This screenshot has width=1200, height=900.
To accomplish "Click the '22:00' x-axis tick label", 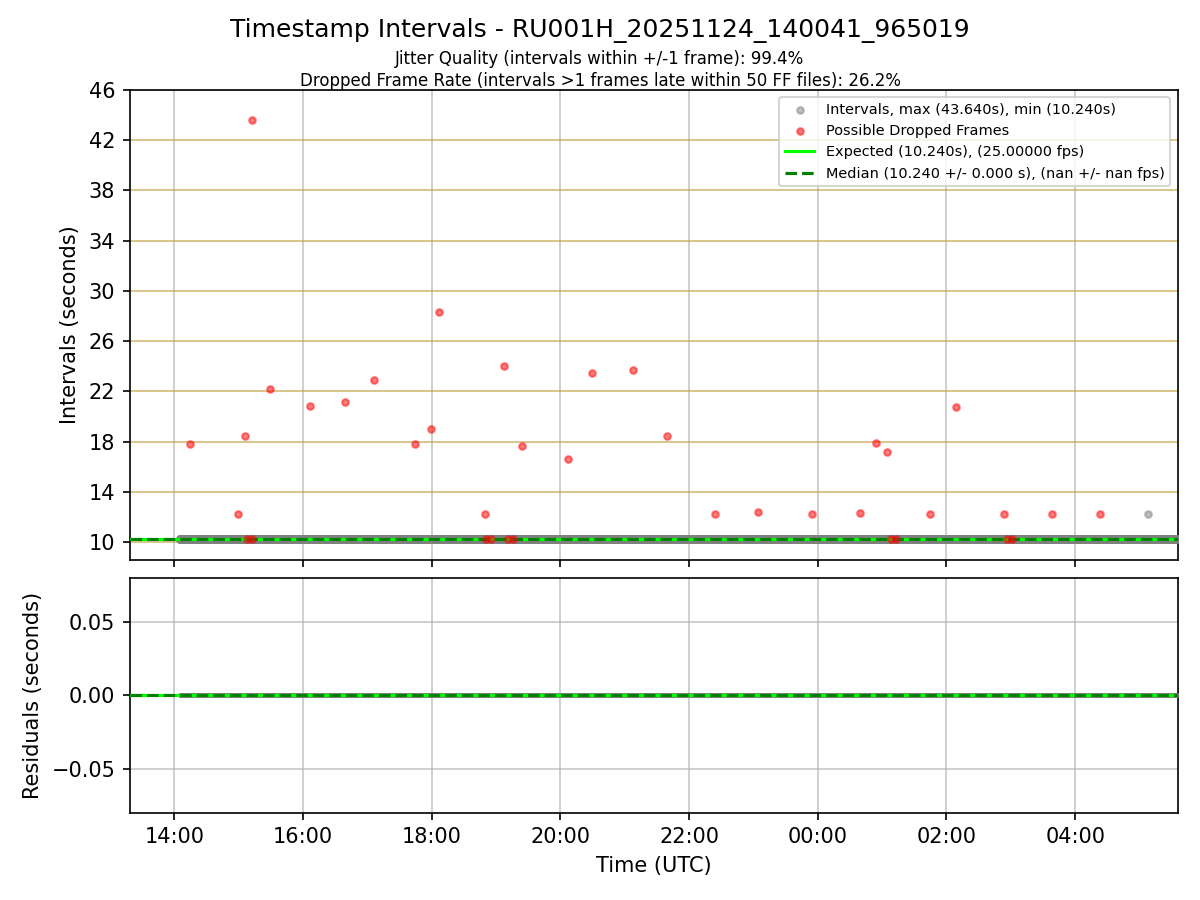I will pos(689,834).
